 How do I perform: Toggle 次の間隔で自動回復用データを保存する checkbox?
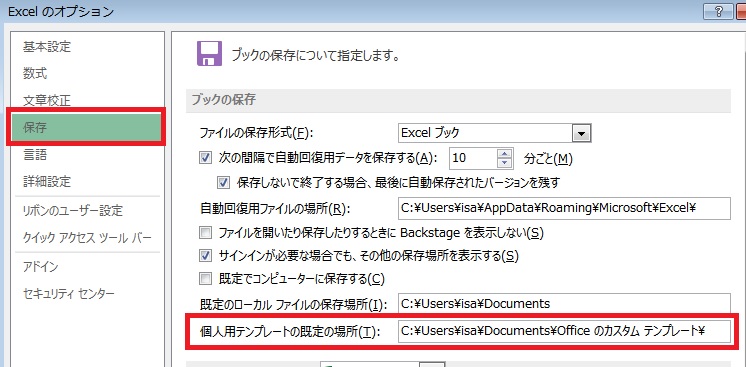tap(205, 159)
